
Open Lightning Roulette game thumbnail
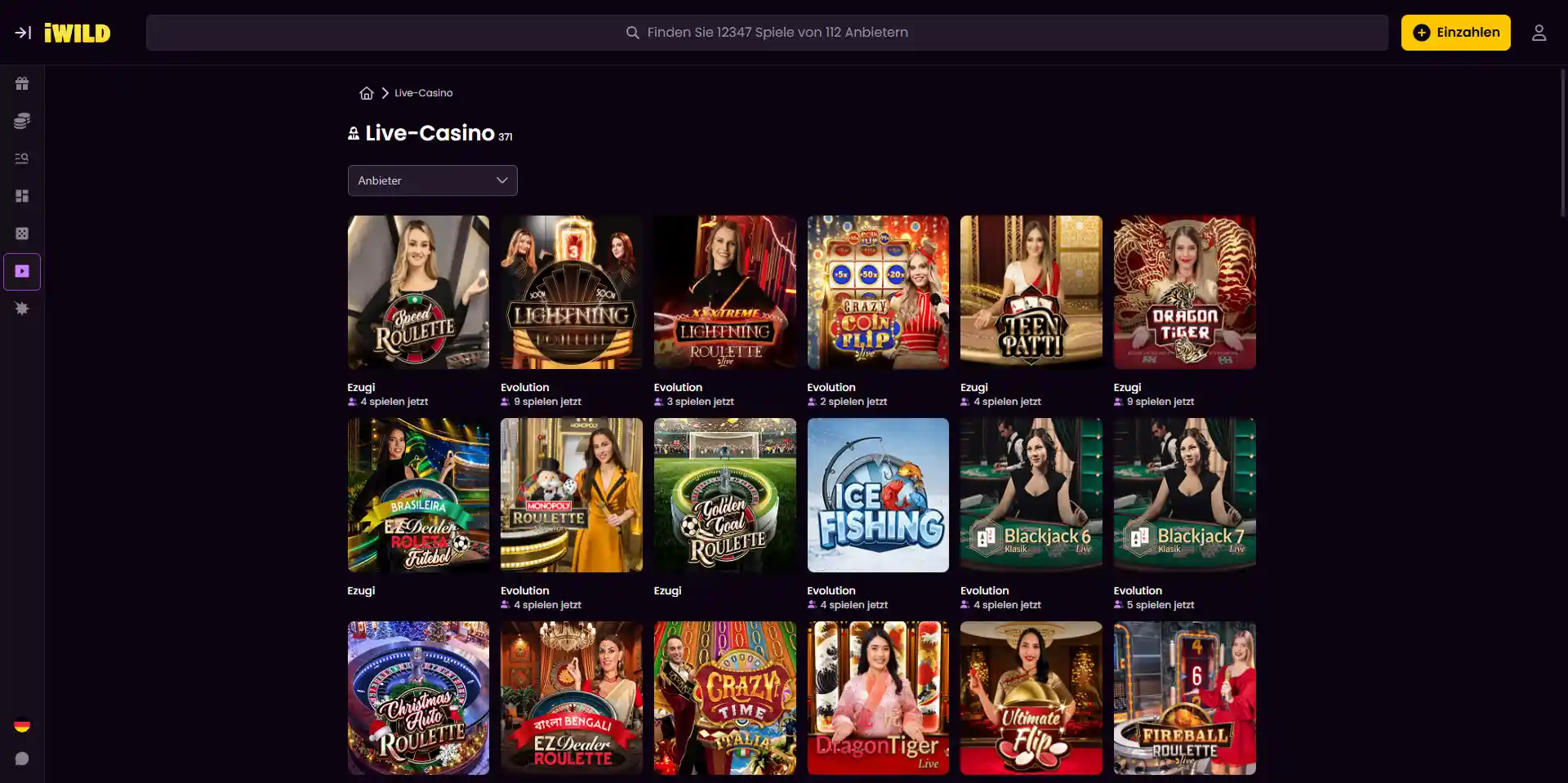[572, 292]
